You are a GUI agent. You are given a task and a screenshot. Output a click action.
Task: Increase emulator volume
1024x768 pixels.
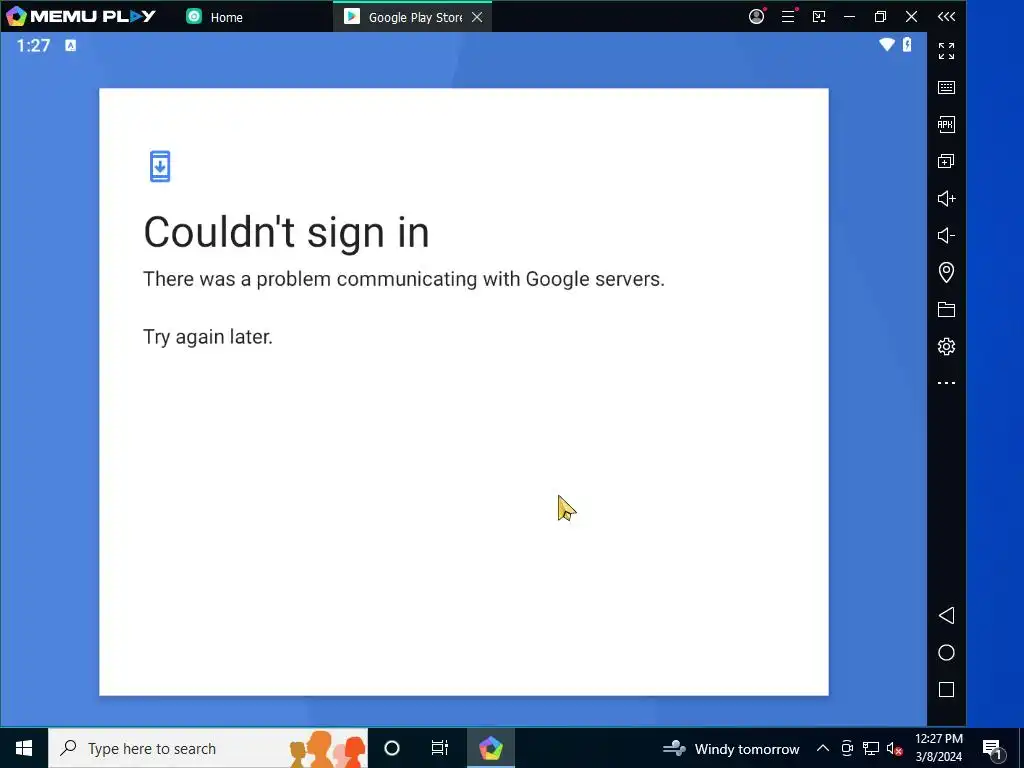coord(946,199)
